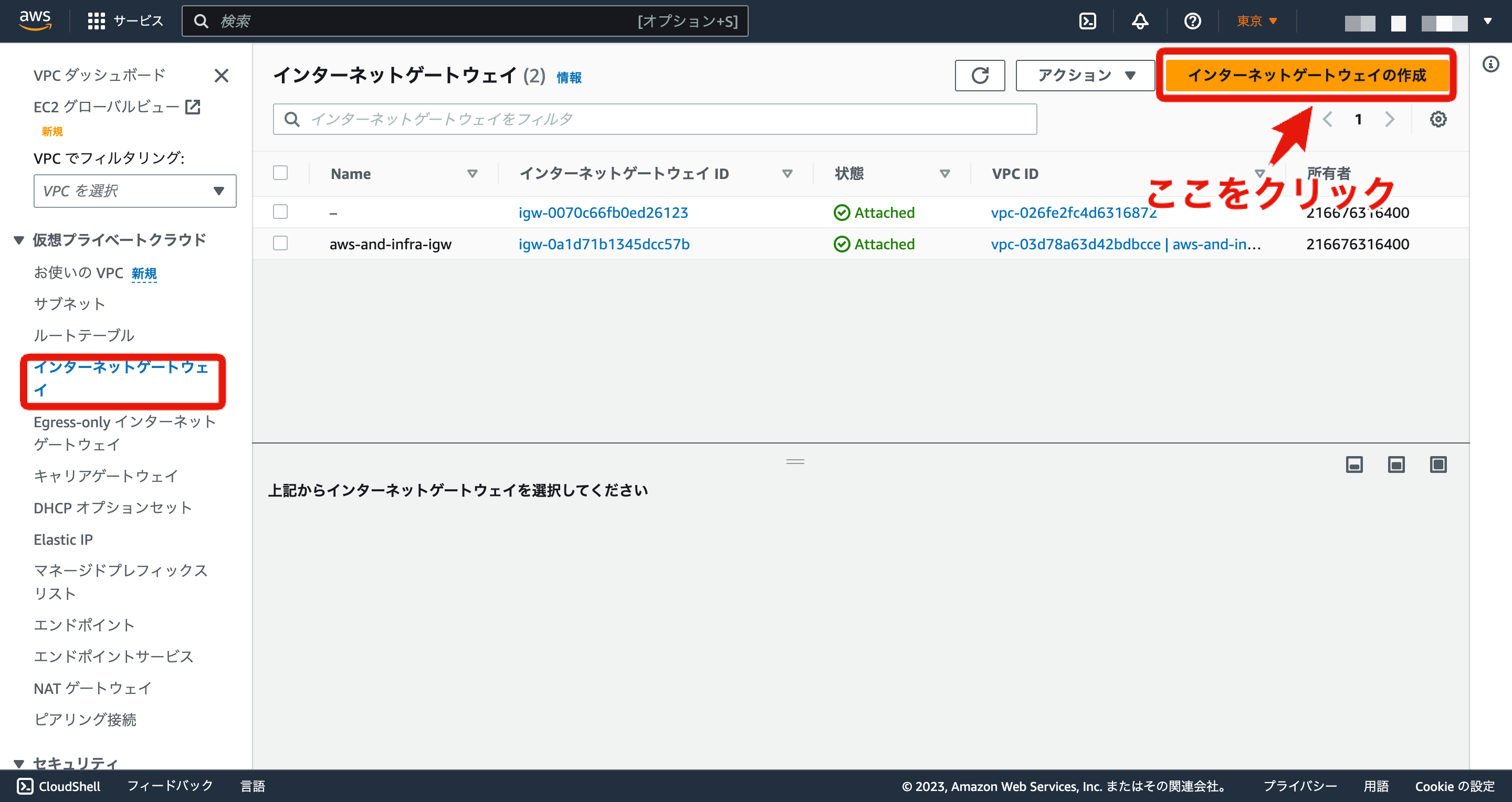The width and height of the screenshot is (1512, 802).
Task: Check the aws-and-infra-igw row checkbox
Action: (280, 244)
